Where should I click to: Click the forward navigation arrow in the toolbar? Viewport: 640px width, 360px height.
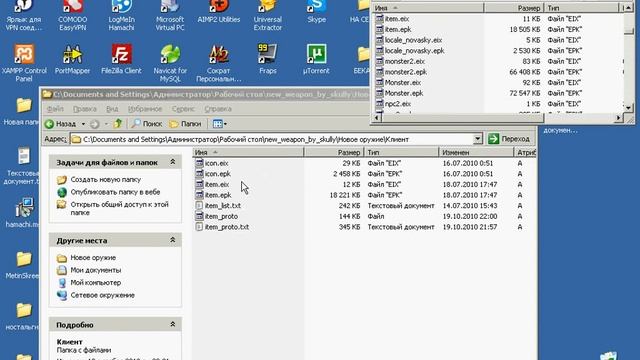pyautogui.click(x=95, y=124)
